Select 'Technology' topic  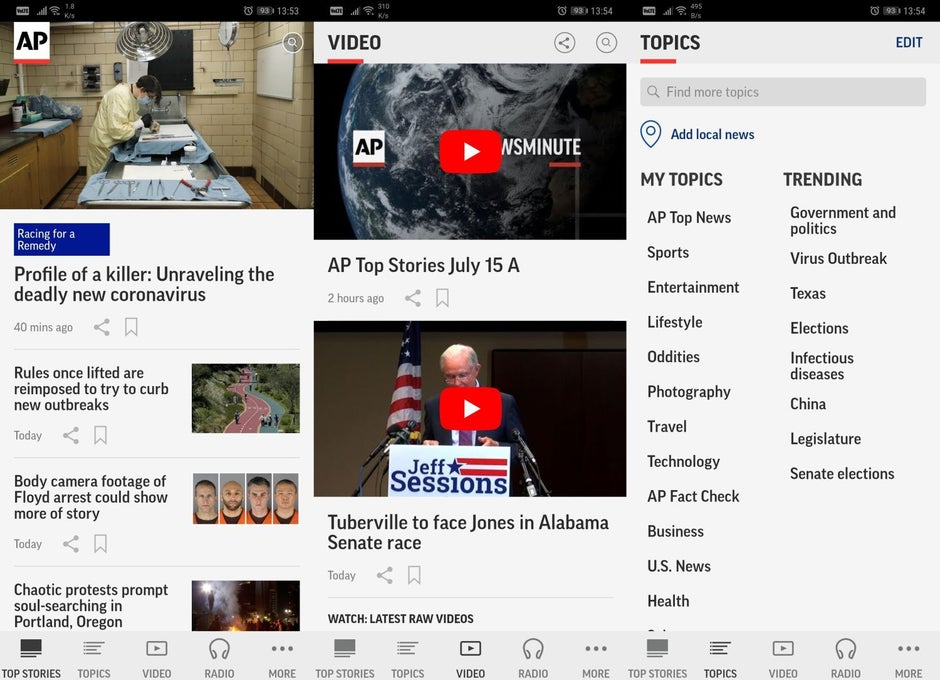tap(683, 461)
